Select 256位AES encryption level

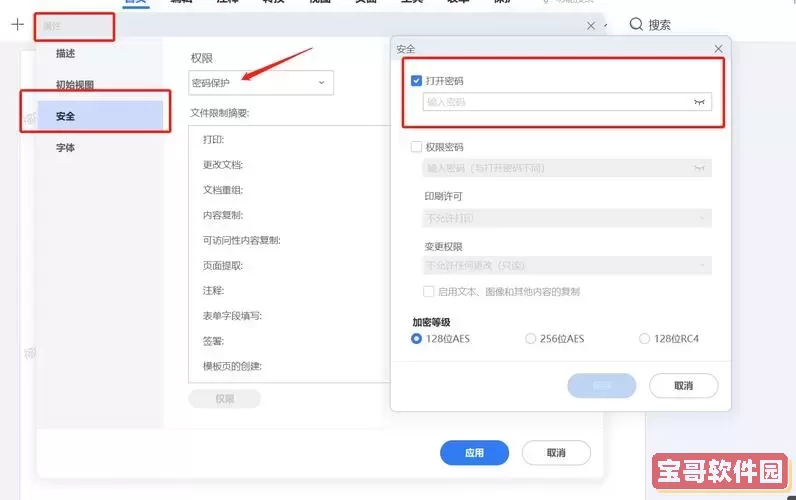(531, 339)
